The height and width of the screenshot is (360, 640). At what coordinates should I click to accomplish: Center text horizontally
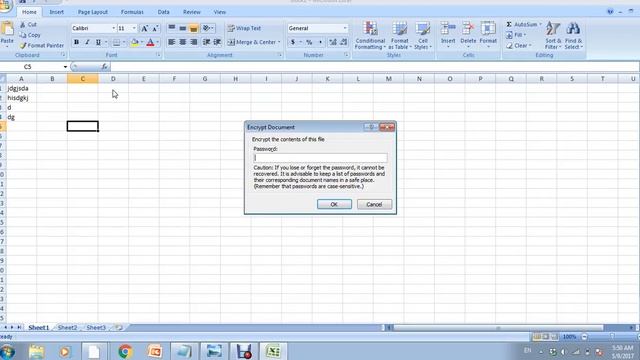(182, 42)
